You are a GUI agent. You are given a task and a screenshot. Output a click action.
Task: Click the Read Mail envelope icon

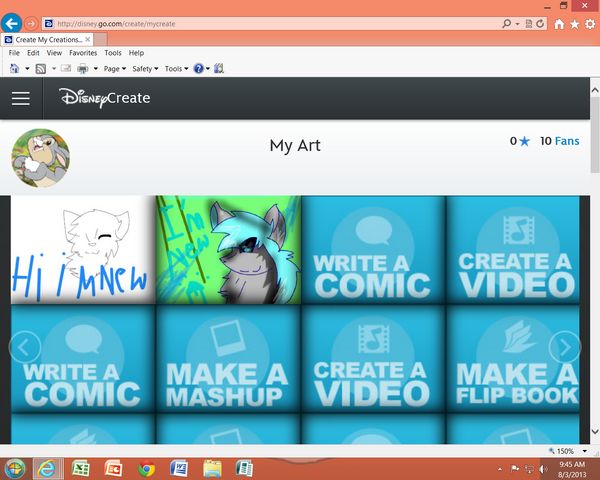point(66,69)
